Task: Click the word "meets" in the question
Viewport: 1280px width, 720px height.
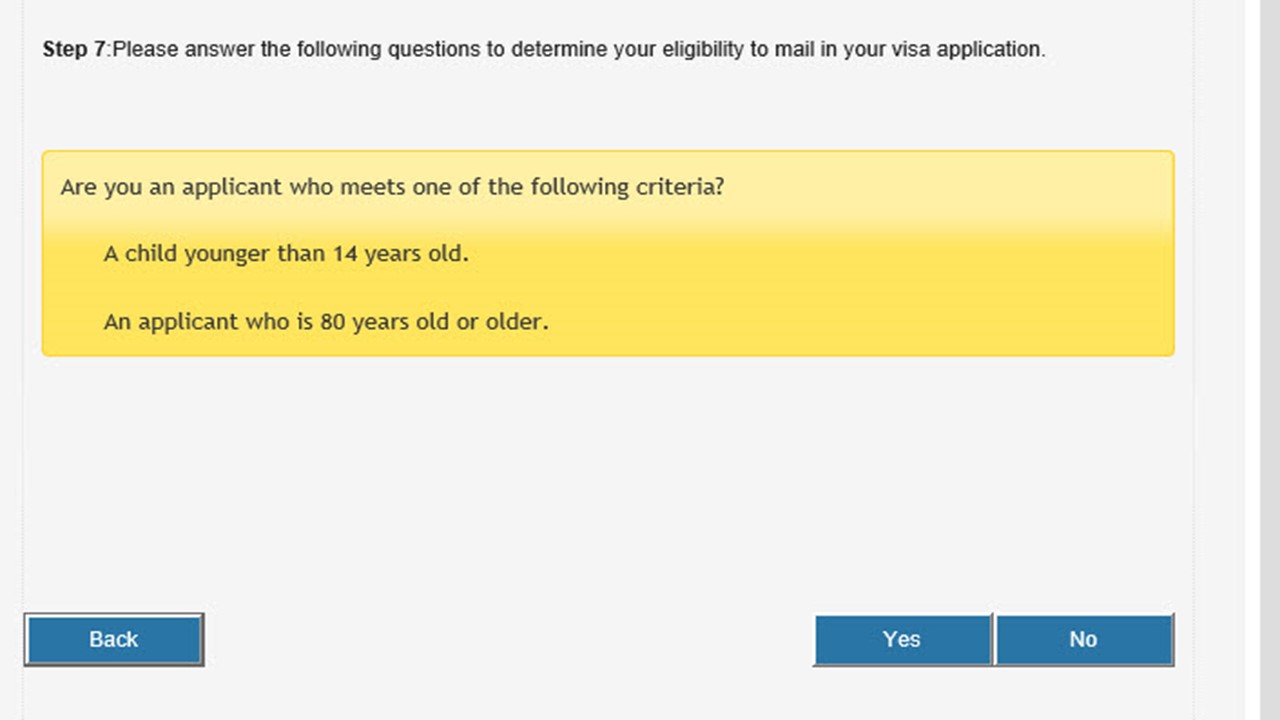Action: [x=373, y=187]
